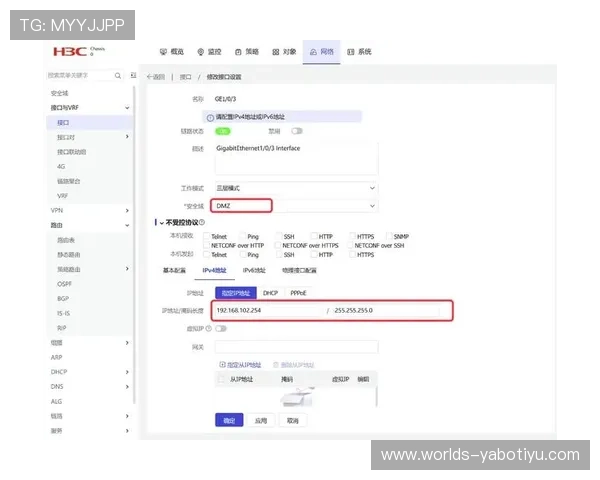
Task: Check HTTPS in 本机接收 row
Action: point(352,236)
